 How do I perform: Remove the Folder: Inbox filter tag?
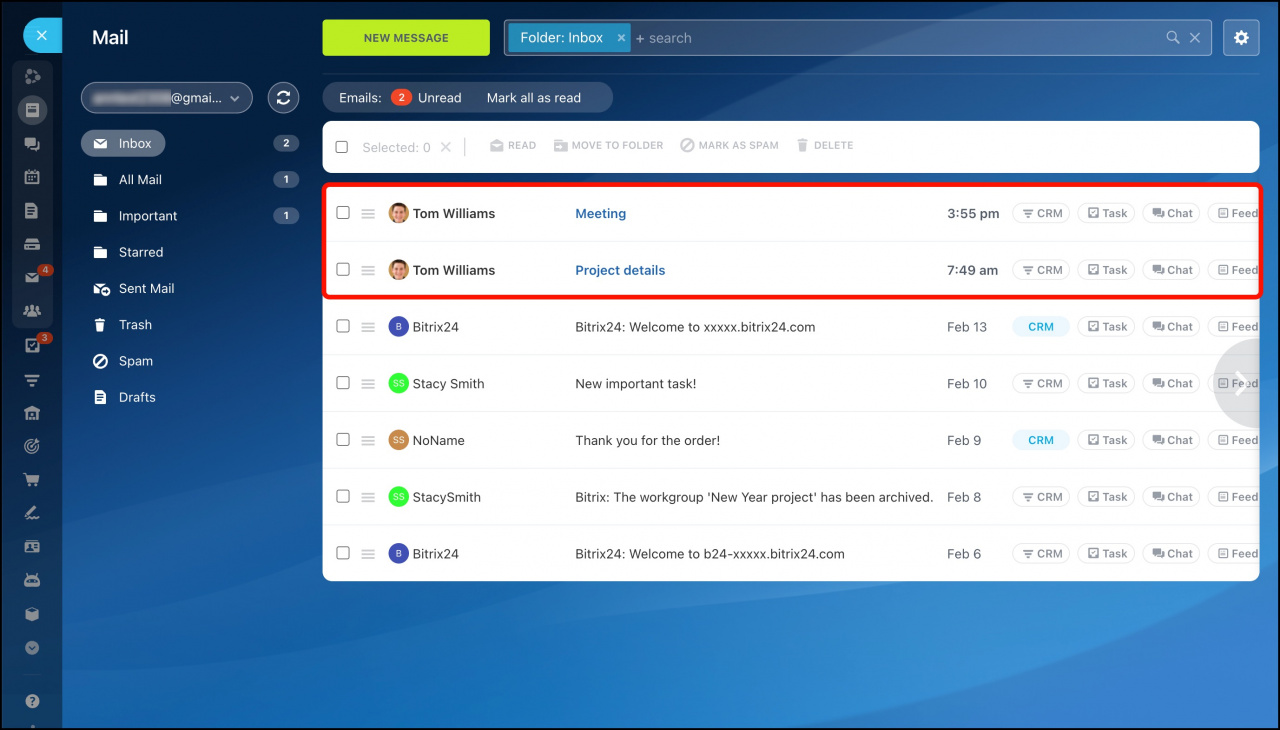pos(621,38)
